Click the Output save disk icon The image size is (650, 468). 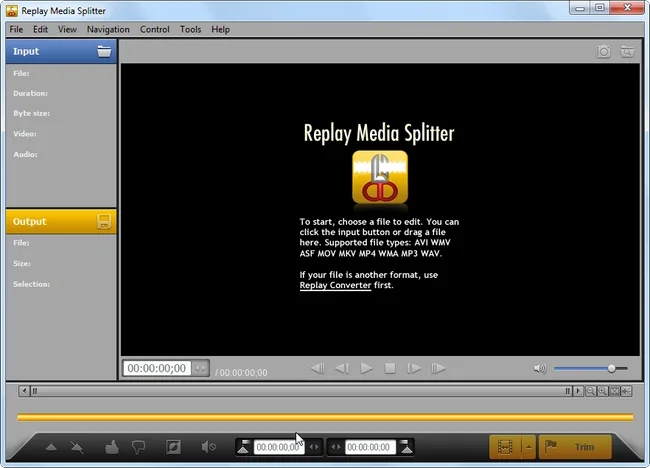(104, 221)
